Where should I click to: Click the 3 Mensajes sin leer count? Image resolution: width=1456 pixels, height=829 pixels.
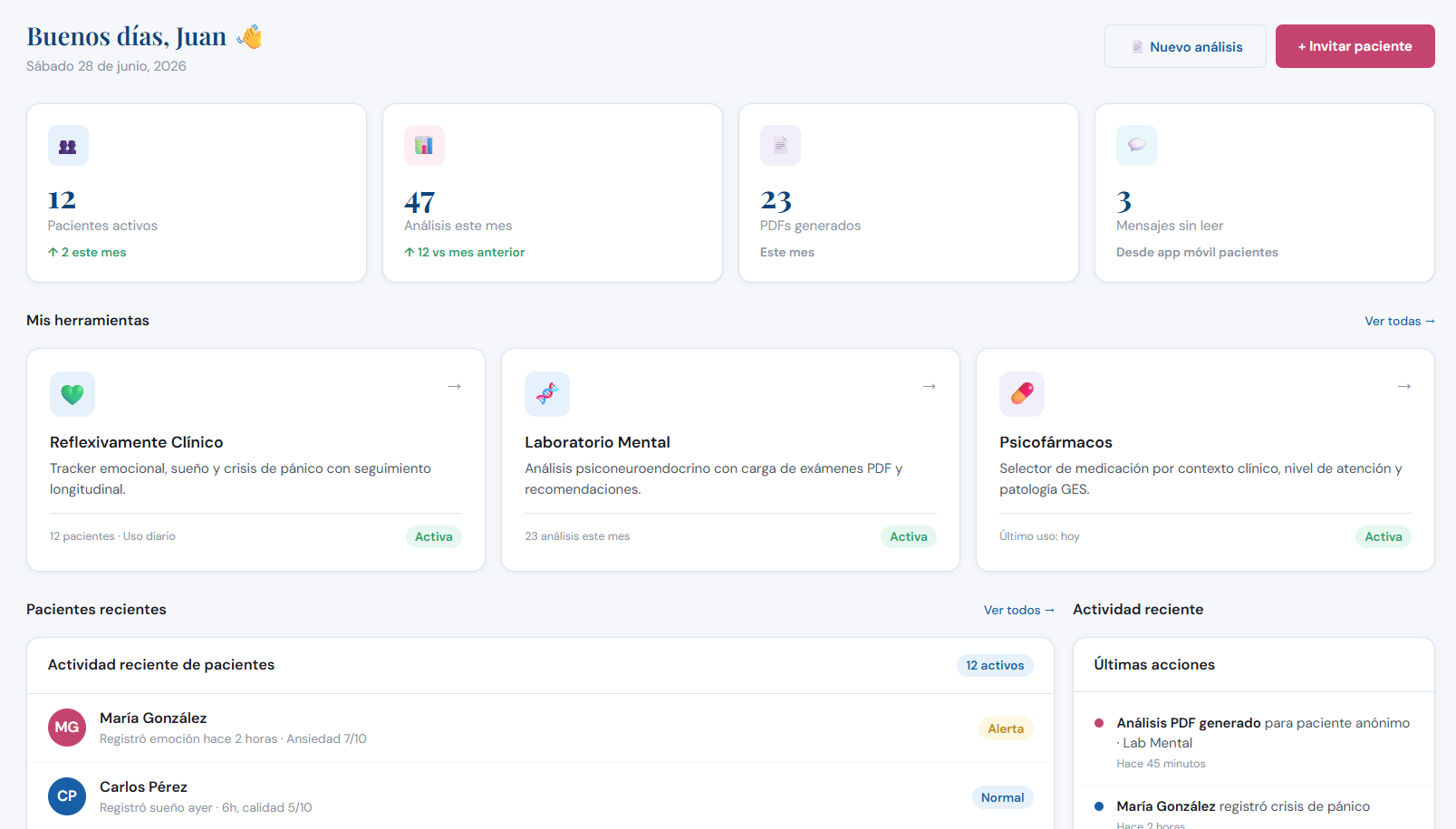(1124, 200)
